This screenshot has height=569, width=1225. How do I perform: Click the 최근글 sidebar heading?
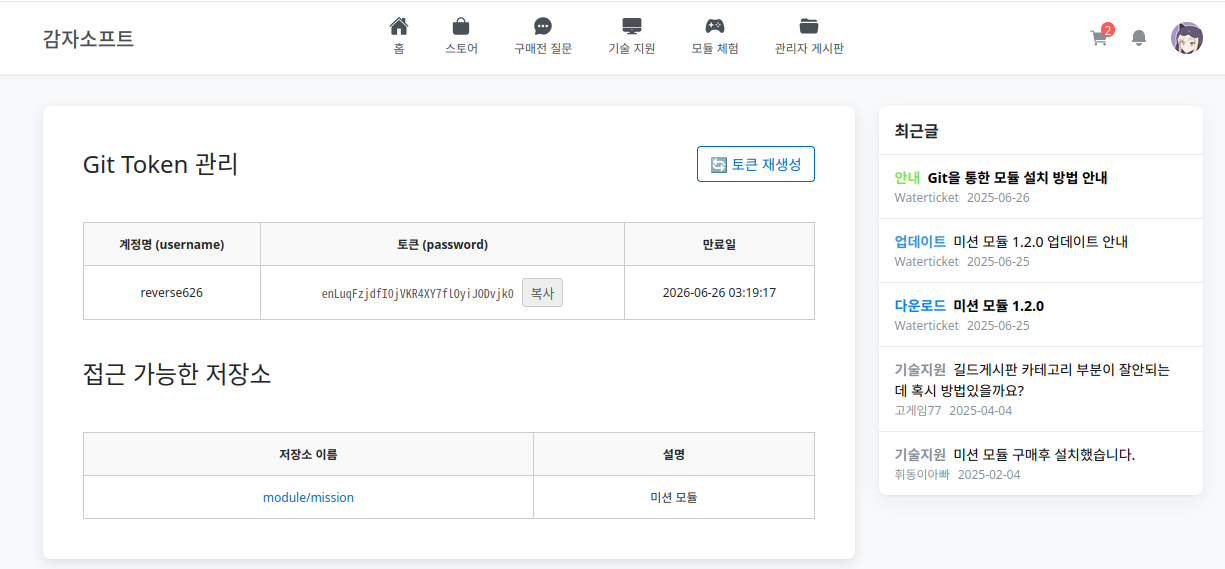point(916,131)
